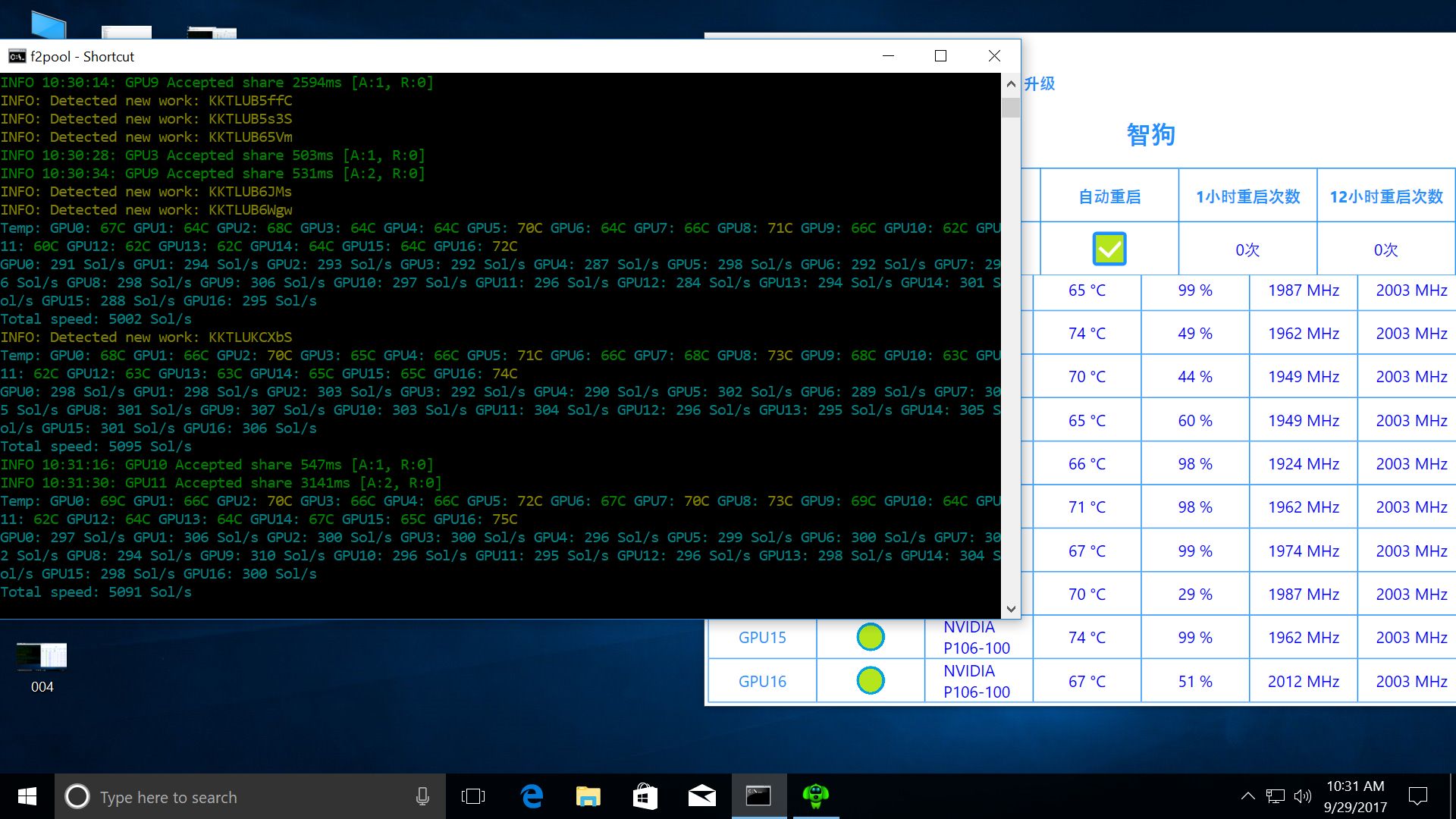This screenshot has width=1456, height=819.
Task: Toggle the 自动重启 auto-restart checkbox
Action: tap(1109, 249)
